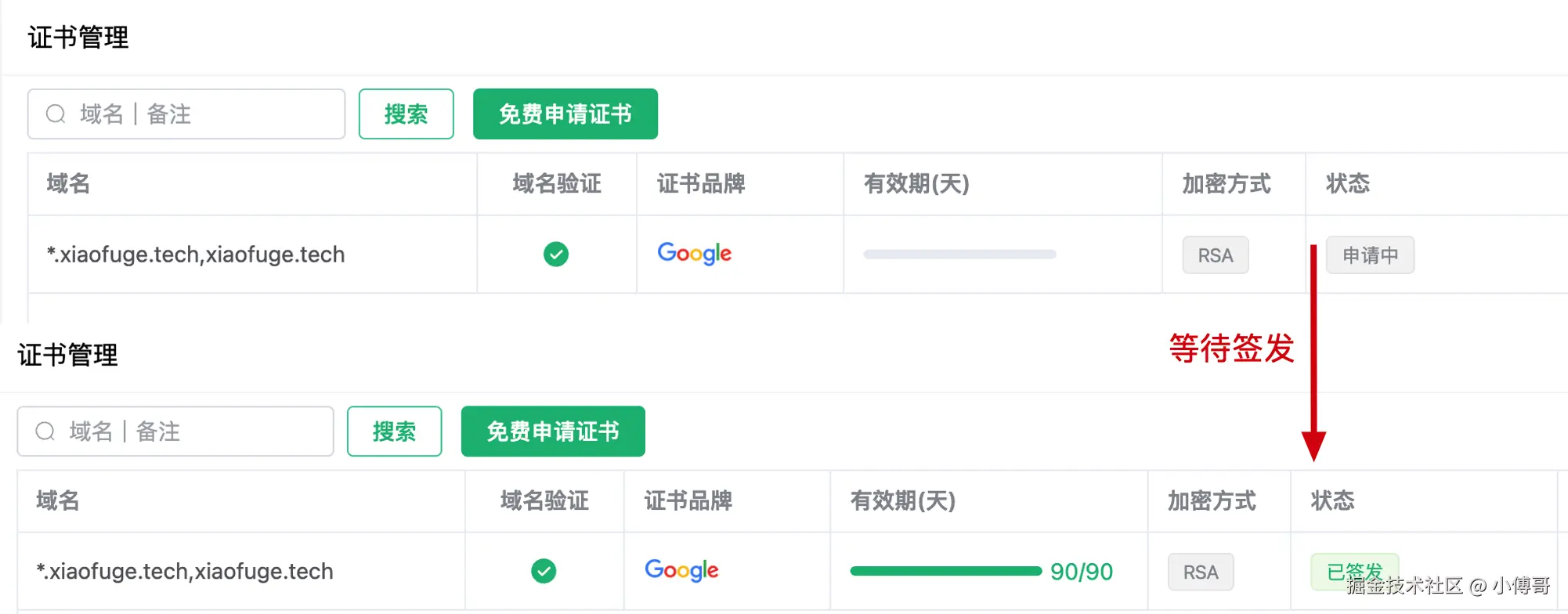This screenshot has width=1568, height=614.
Task: Click the green 90/90 validity progress bar
Action: click(945, 571)
